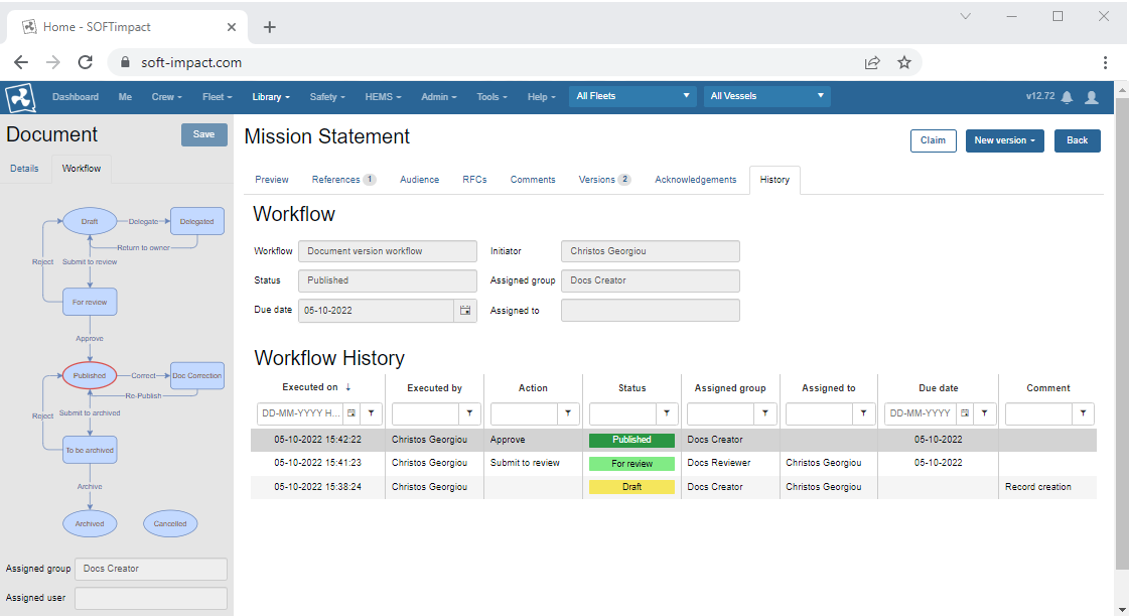Open the New version dropdown button
This screenshot has width=1130, height=616.
[x=1005, y=141]
